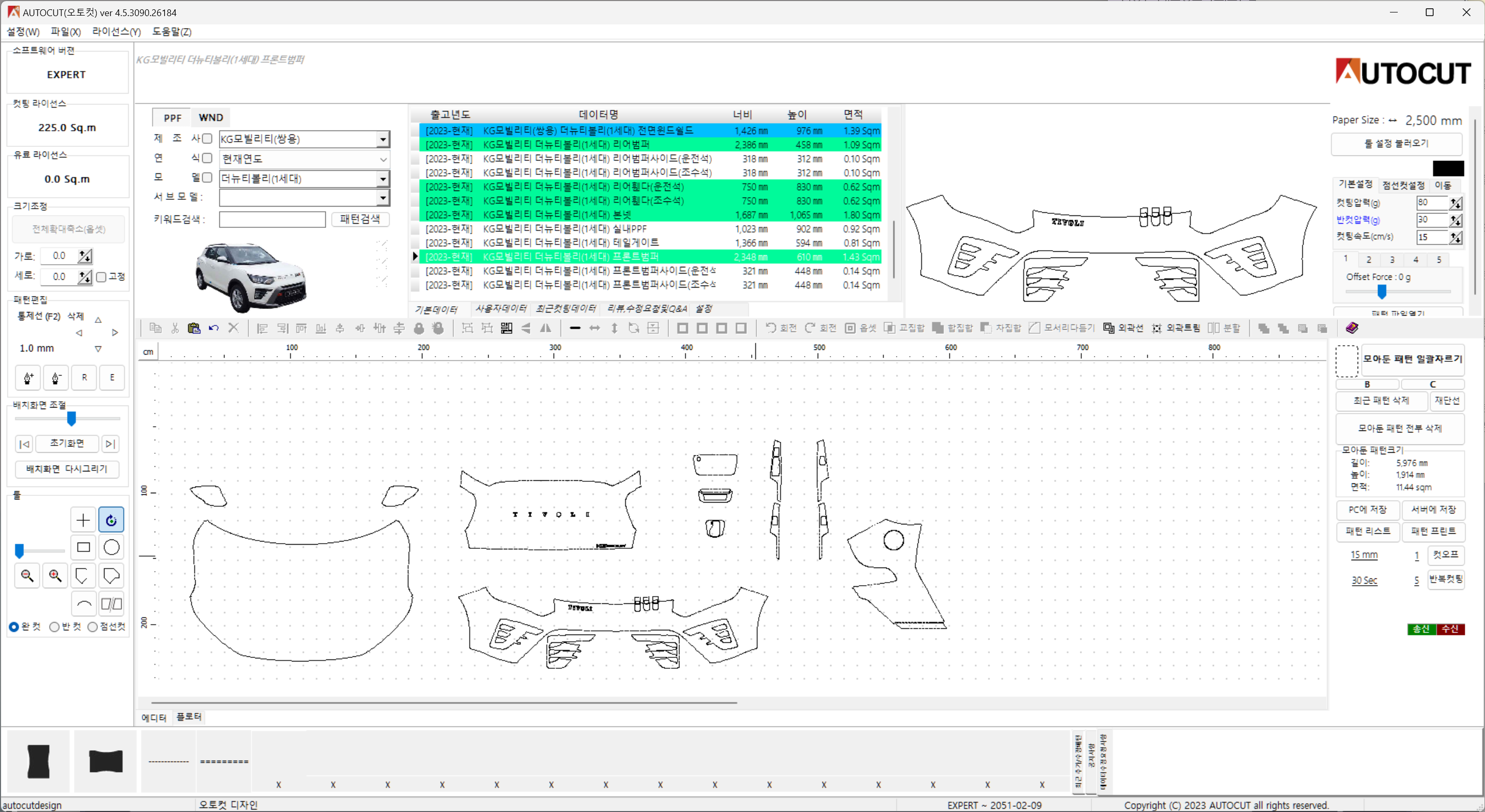Click the 외곽트림 outline trim tool
This screenshot has width=1485, height=812.
tap(1175, 328)
